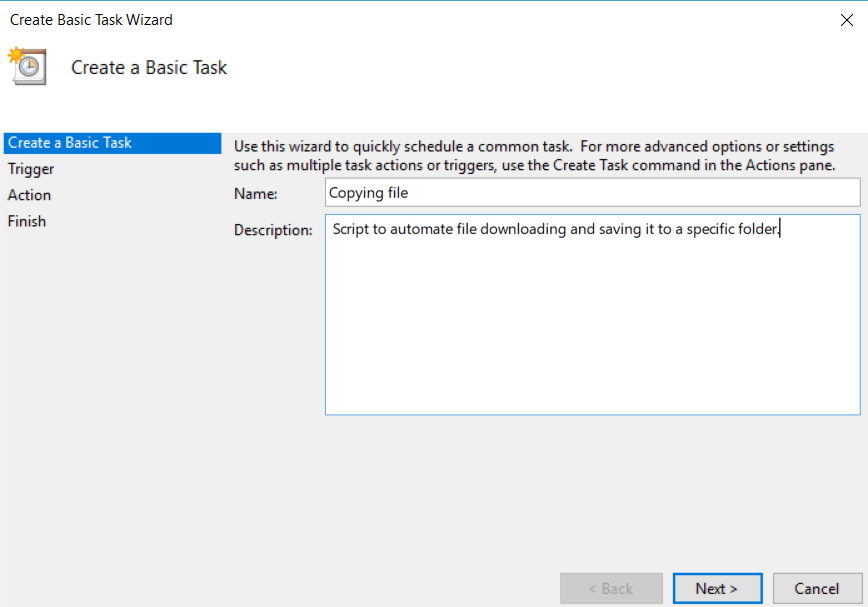This screenshot has width=868, height=607.
Task: Click the Create a Basic Task heading
Action: [x=148, y=67]
